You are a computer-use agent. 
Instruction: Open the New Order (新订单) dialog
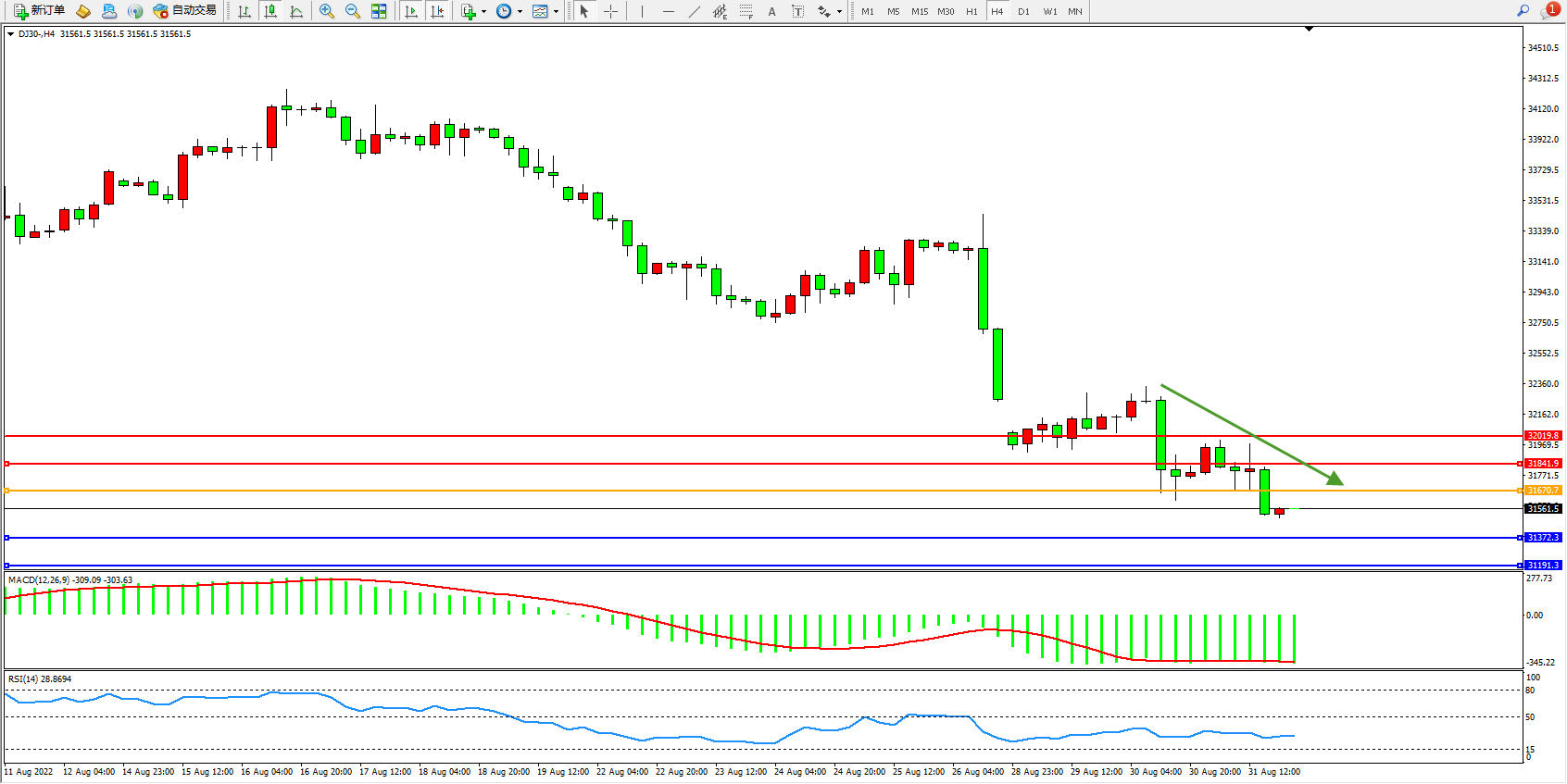click(x=40, y=11)
